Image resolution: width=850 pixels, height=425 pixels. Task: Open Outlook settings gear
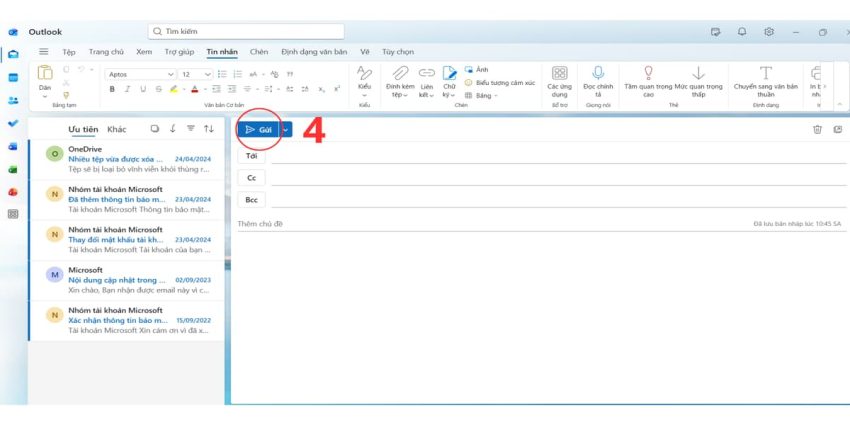coord(769,32)
